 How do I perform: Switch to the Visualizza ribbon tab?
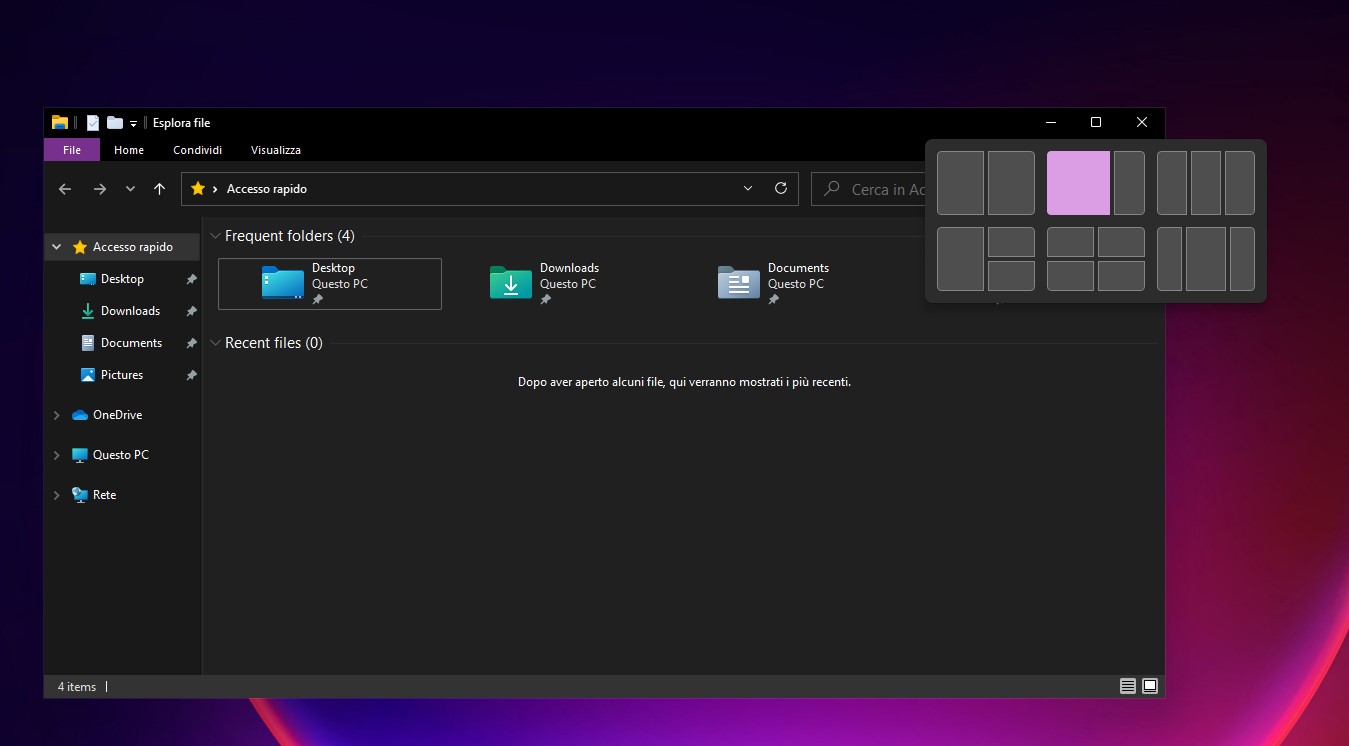(276, 150)
